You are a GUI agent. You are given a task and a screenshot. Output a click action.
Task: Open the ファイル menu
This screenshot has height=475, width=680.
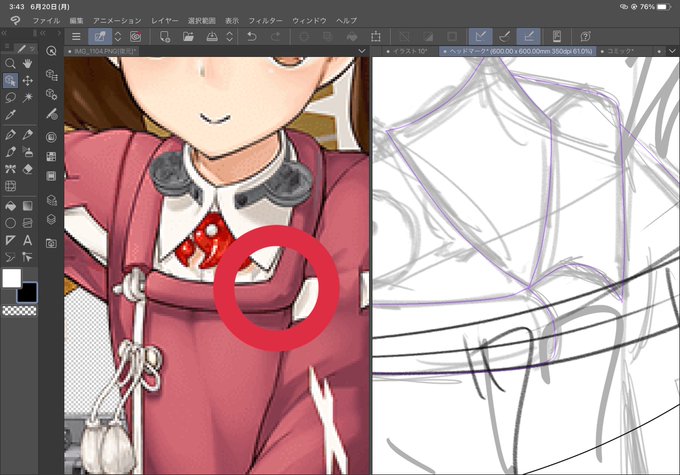tap(46, 20)
